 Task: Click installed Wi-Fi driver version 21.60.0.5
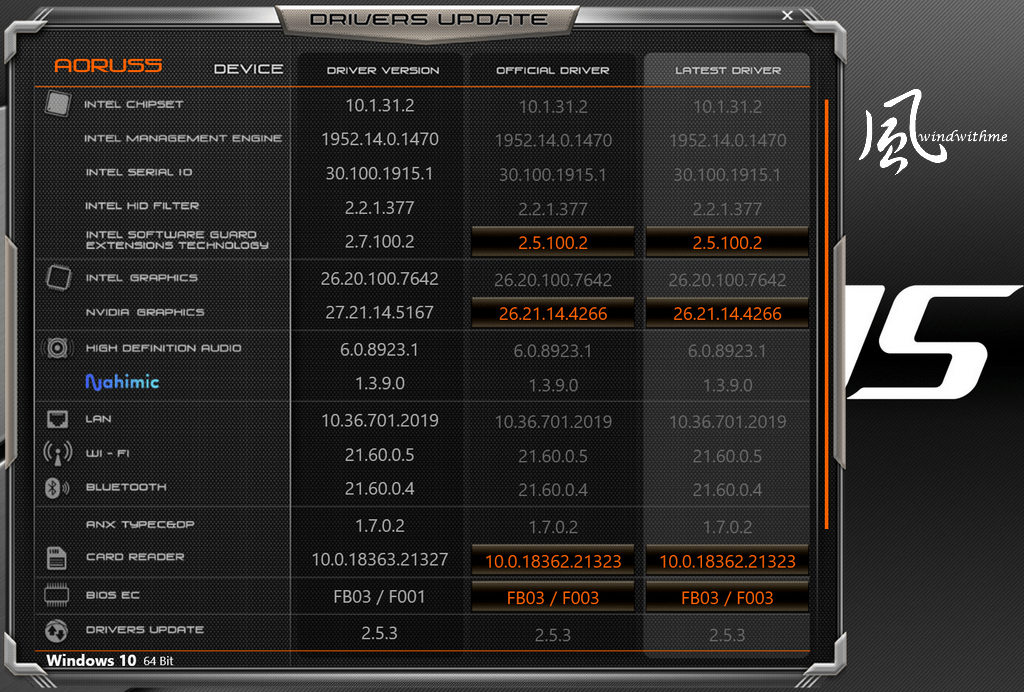[x=379, y=454]
